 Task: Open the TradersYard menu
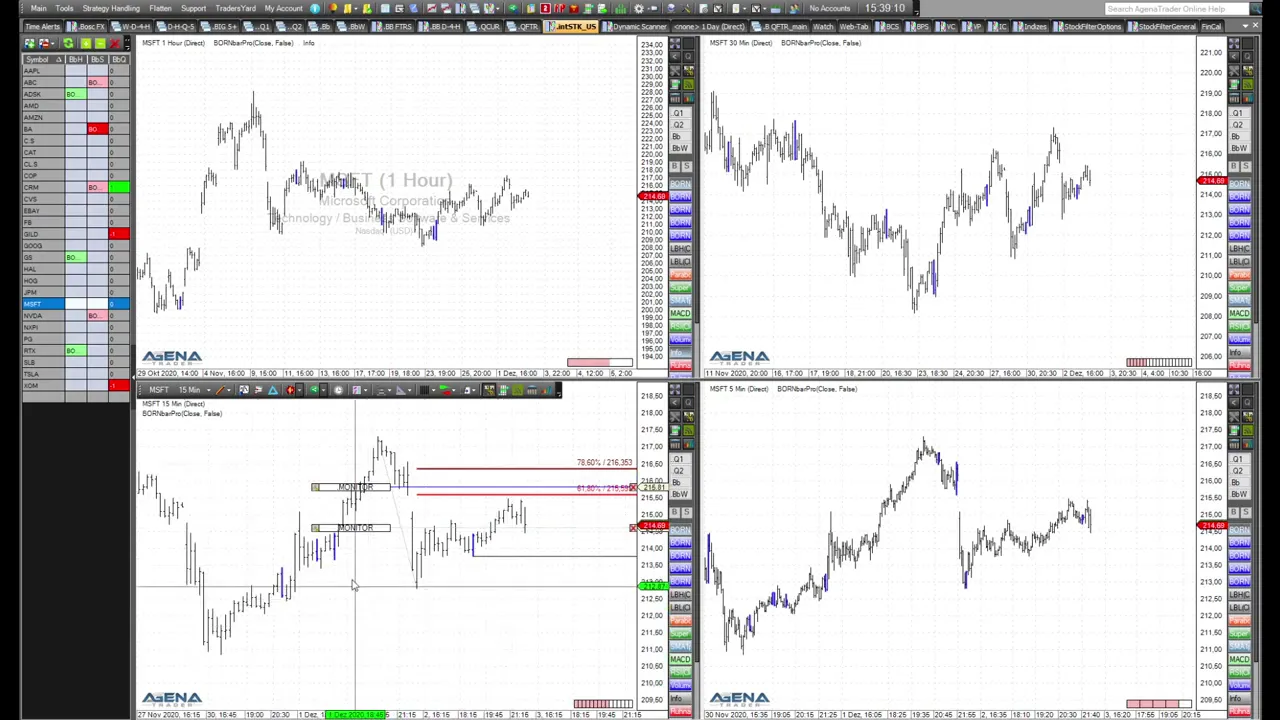pyautogui.click(x=235, y=8)
